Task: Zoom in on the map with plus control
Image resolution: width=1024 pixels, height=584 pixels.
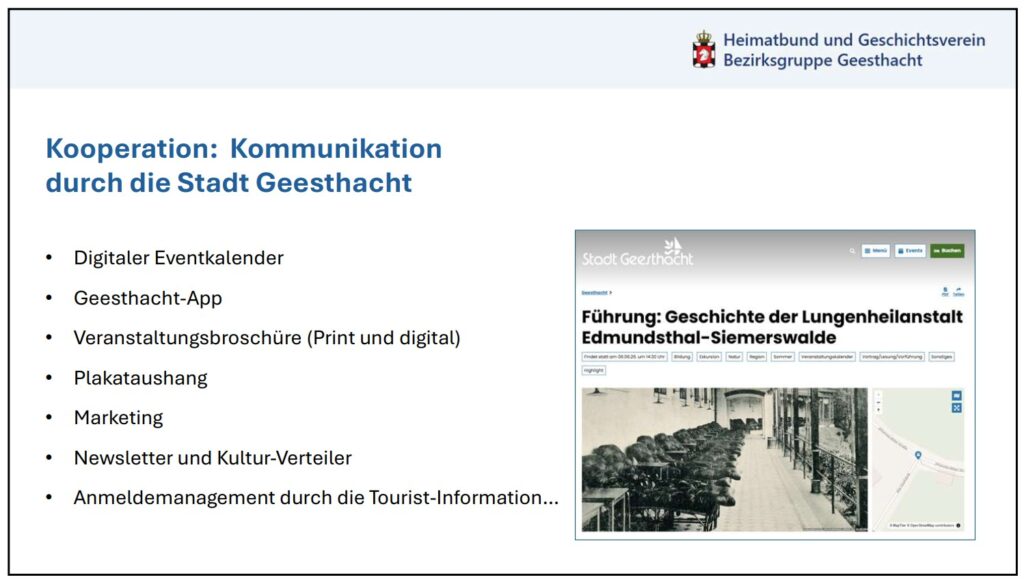Action: pyautogui.click(x=878, y=395)
